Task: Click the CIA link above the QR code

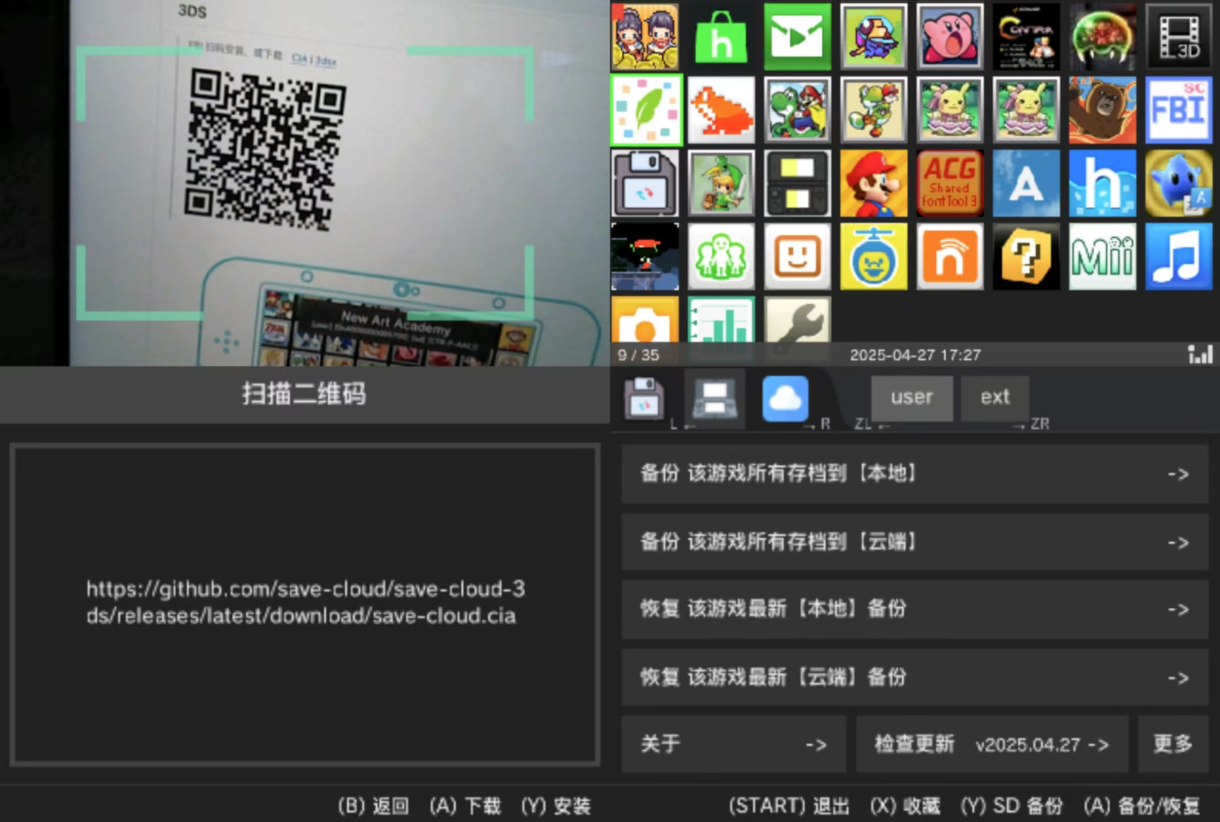Action: pyautogui.click(x=299, y=60)
